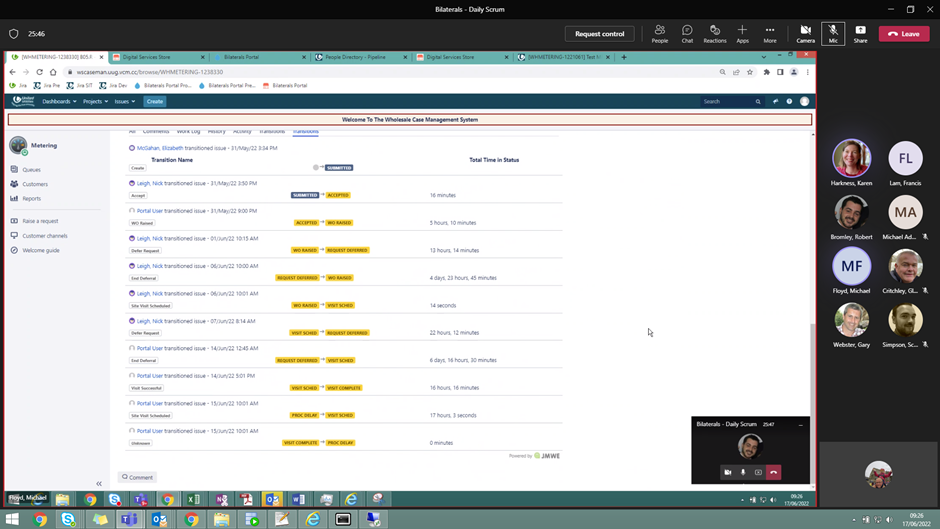Expand the Issues dropdown menu

click(125, 101)
